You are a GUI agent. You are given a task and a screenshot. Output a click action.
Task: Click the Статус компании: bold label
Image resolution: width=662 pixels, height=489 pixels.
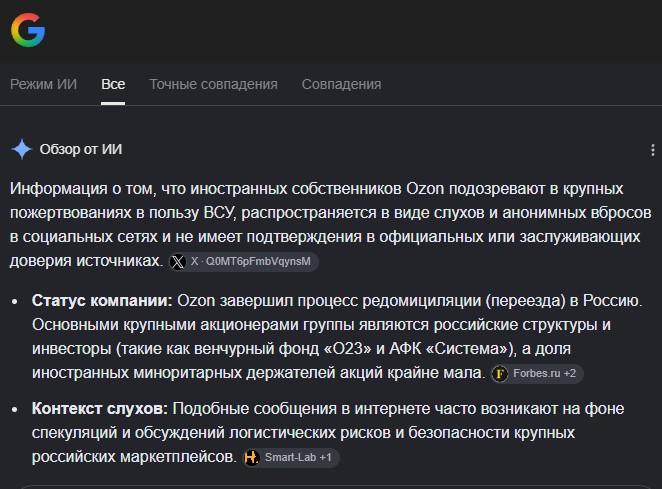[102, 301]
